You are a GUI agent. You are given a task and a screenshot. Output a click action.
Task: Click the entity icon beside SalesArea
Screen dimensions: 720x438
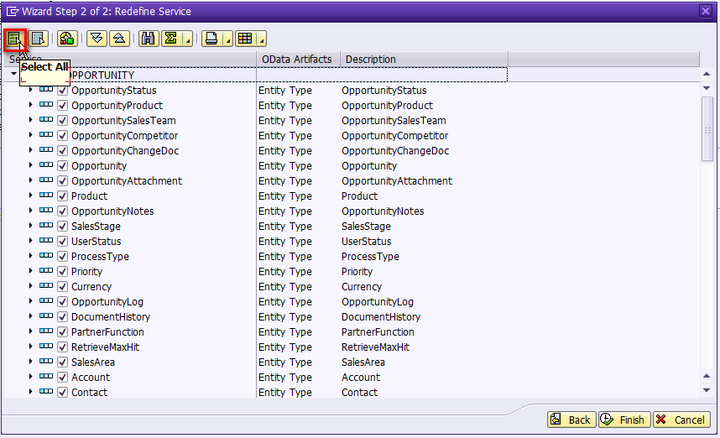[46, 361]
